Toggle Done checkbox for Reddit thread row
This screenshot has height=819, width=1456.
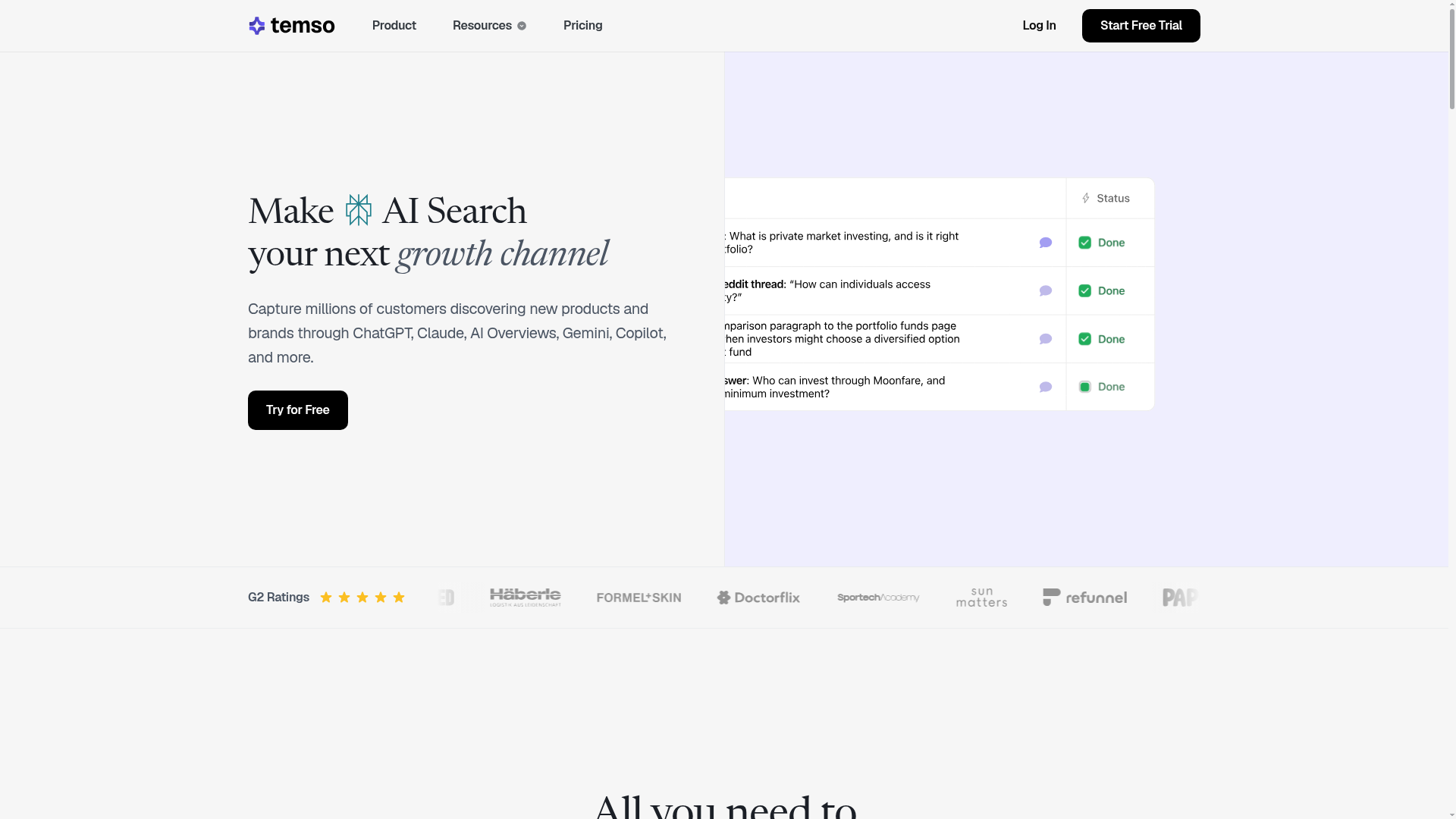pyautogui.click(x=1085, y=291)
